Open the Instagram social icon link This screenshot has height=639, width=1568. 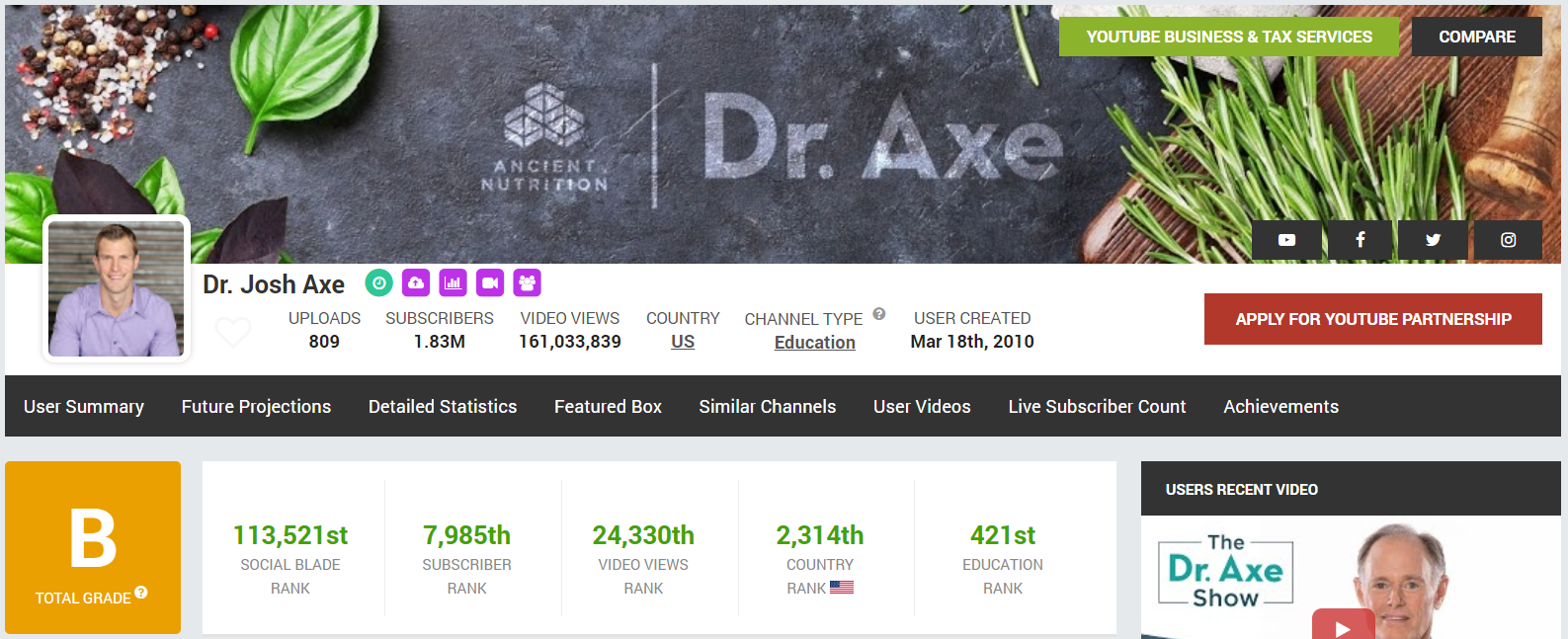coord(1508,240)
